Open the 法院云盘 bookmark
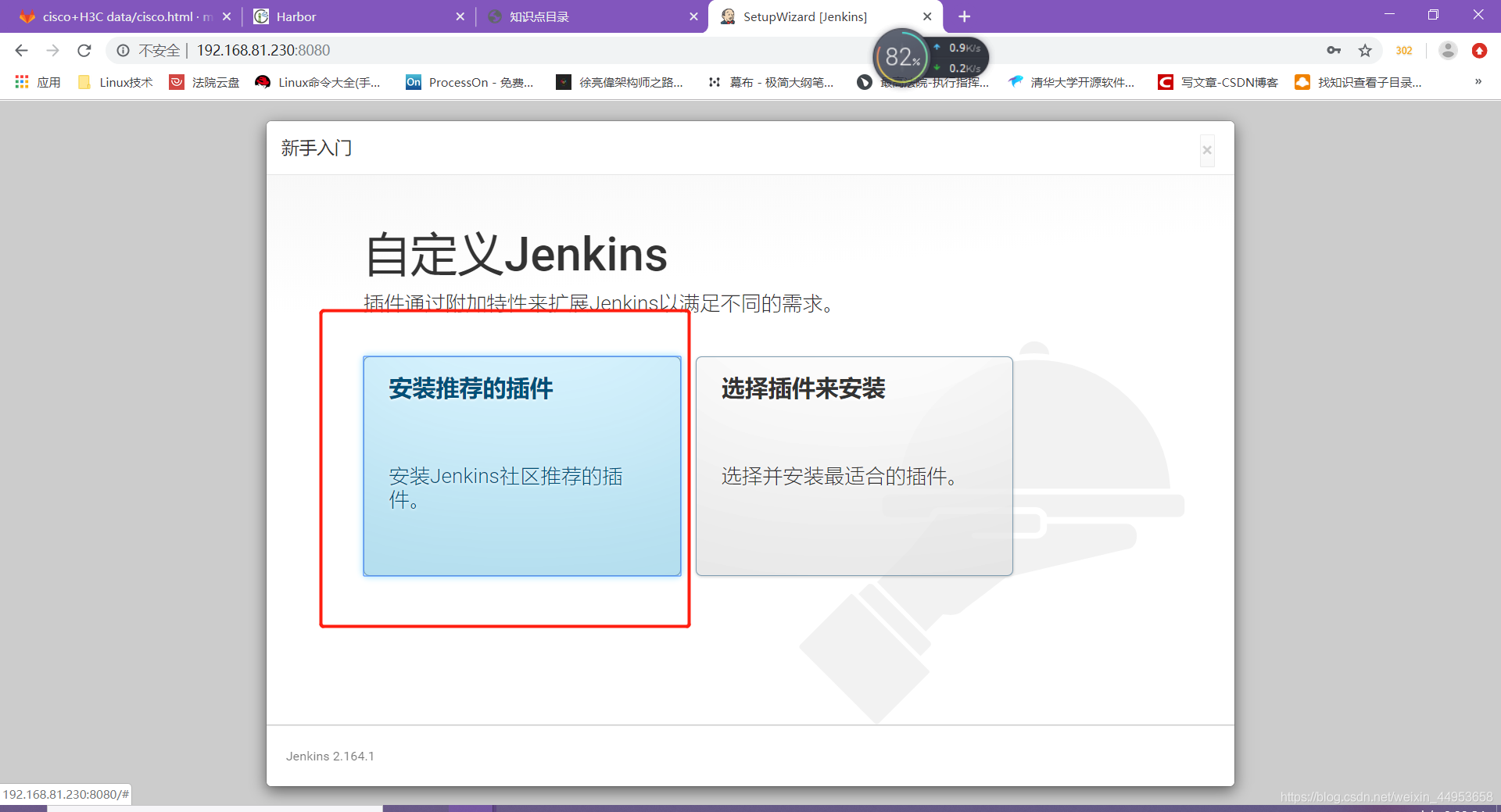 (x=205, y=82)
